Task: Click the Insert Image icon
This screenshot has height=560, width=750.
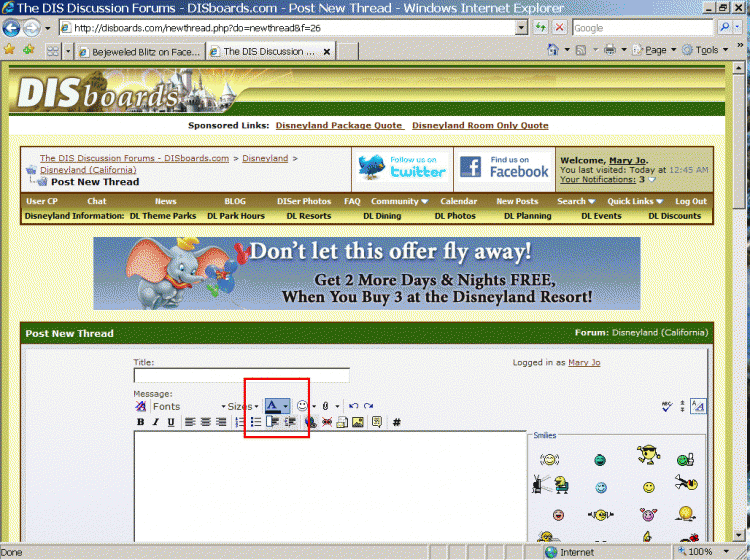Action: point(358,422)
